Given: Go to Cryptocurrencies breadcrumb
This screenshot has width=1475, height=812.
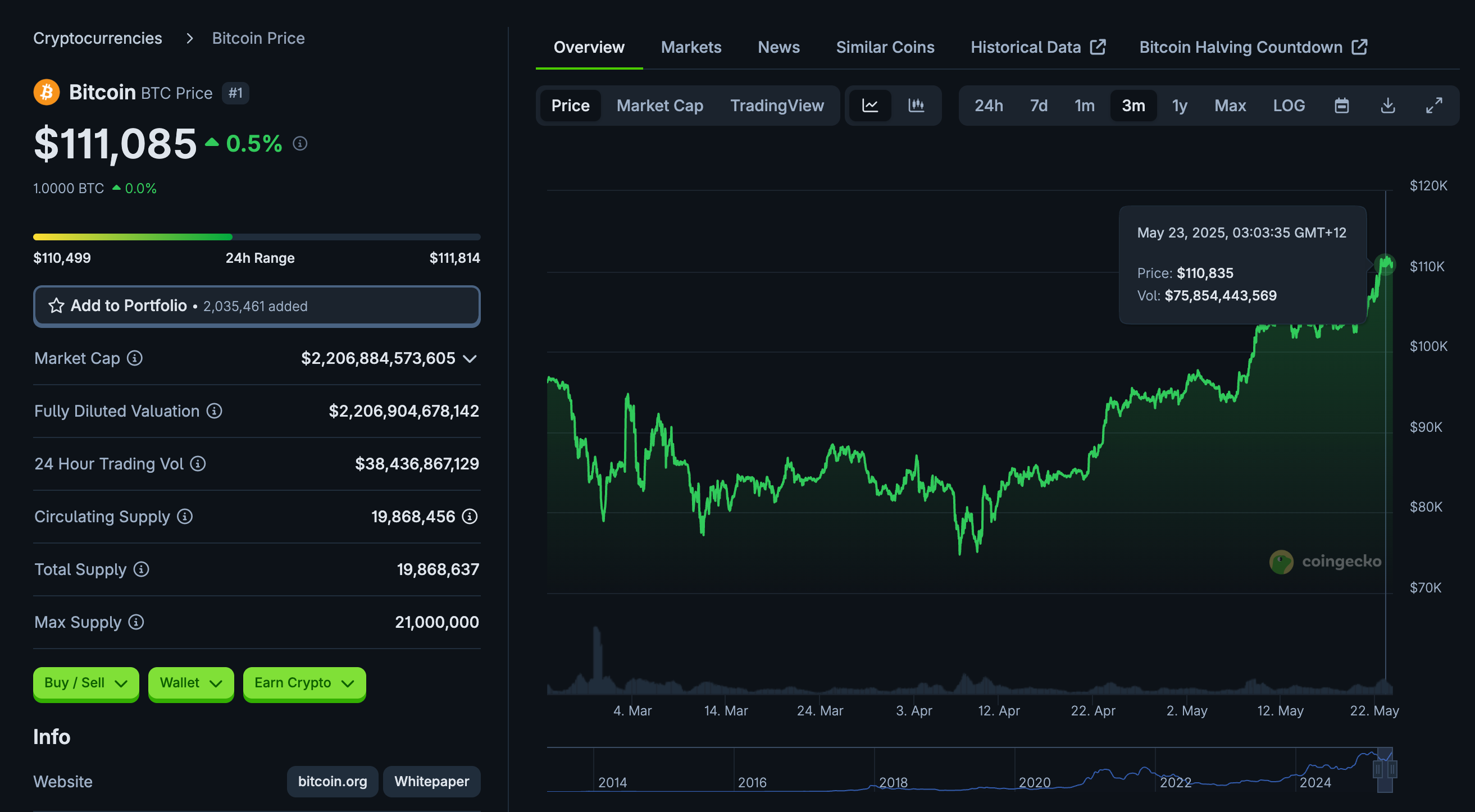Looking at the screenshot, I should click(97, 38).
